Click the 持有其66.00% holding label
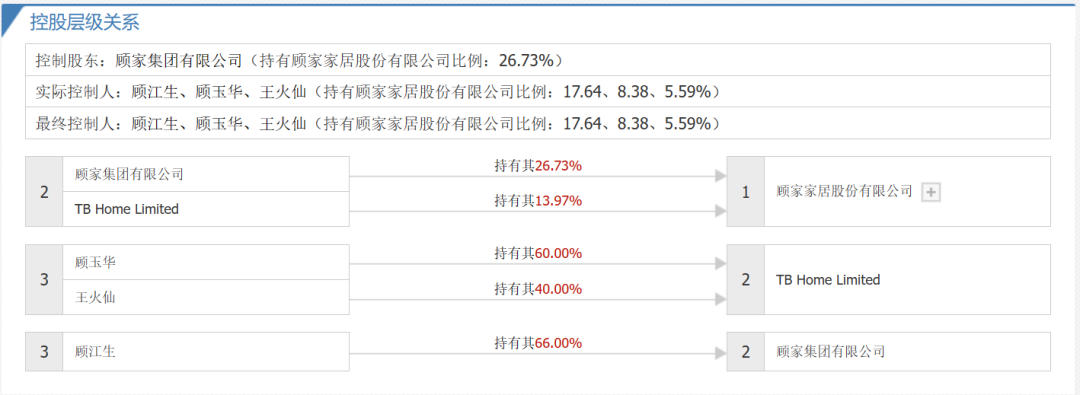Screen dimensions: 1080x395 538,343
